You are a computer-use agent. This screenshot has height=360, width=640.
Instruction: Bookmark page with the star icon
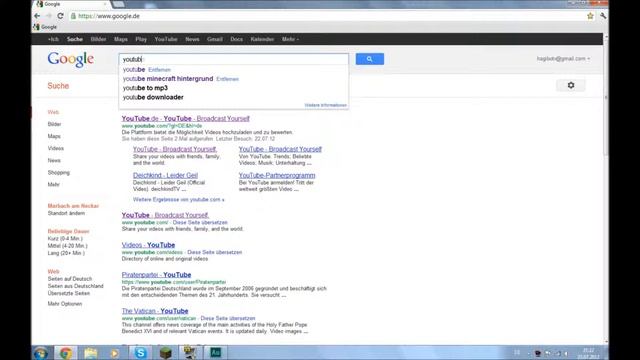(590, 16)
